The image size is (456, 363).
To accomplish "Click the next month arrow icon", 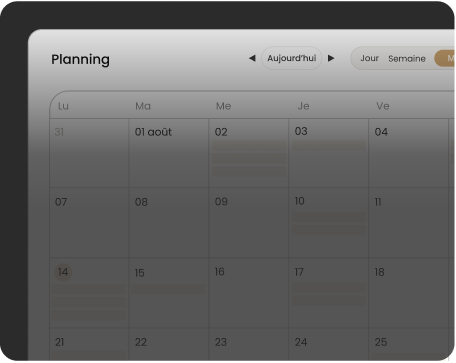I will 331,58.
